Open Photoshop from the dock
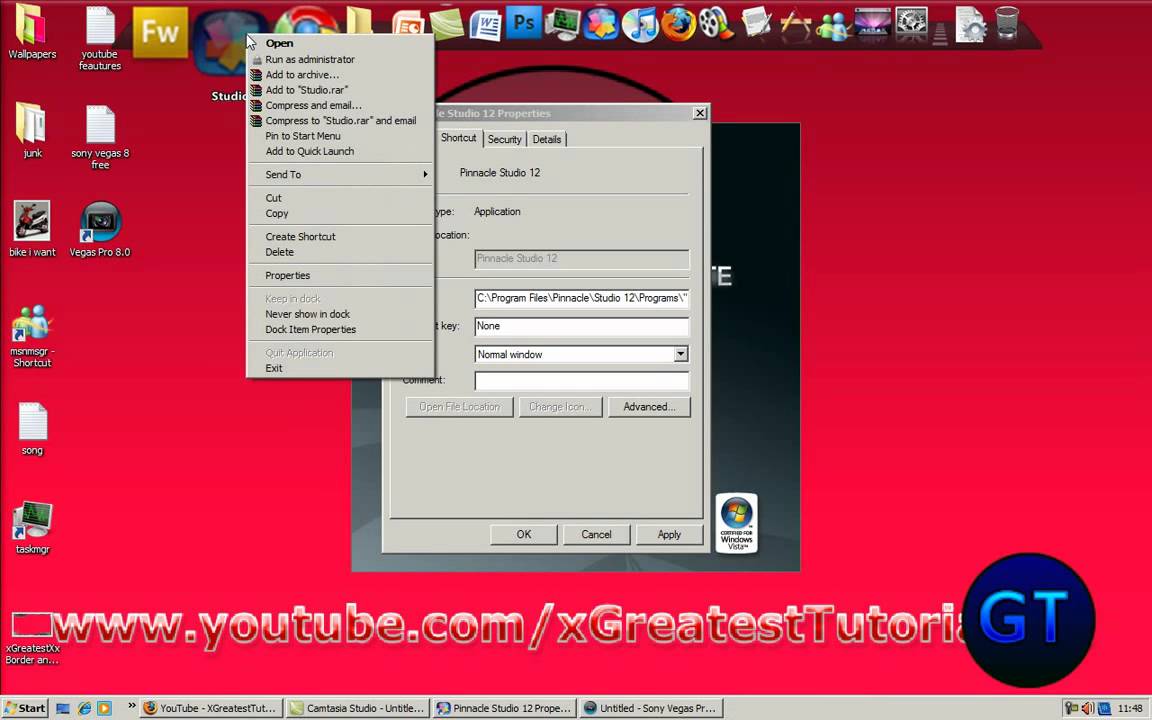1152x720 pixels. [x=524, y=24]
